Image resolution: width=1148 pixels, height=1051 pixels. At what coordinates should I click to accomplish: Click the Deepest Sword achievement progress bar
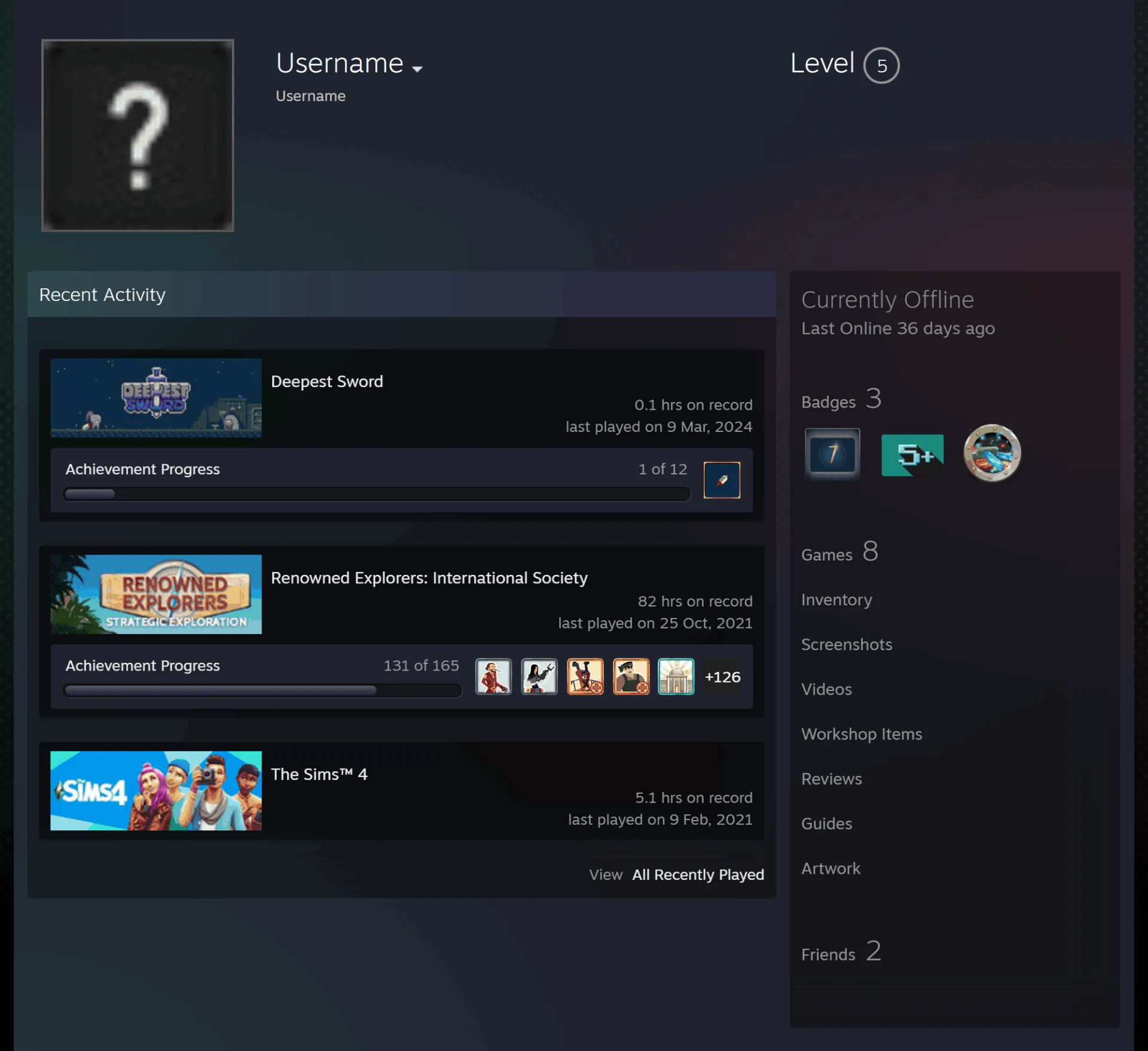[377, 494]
